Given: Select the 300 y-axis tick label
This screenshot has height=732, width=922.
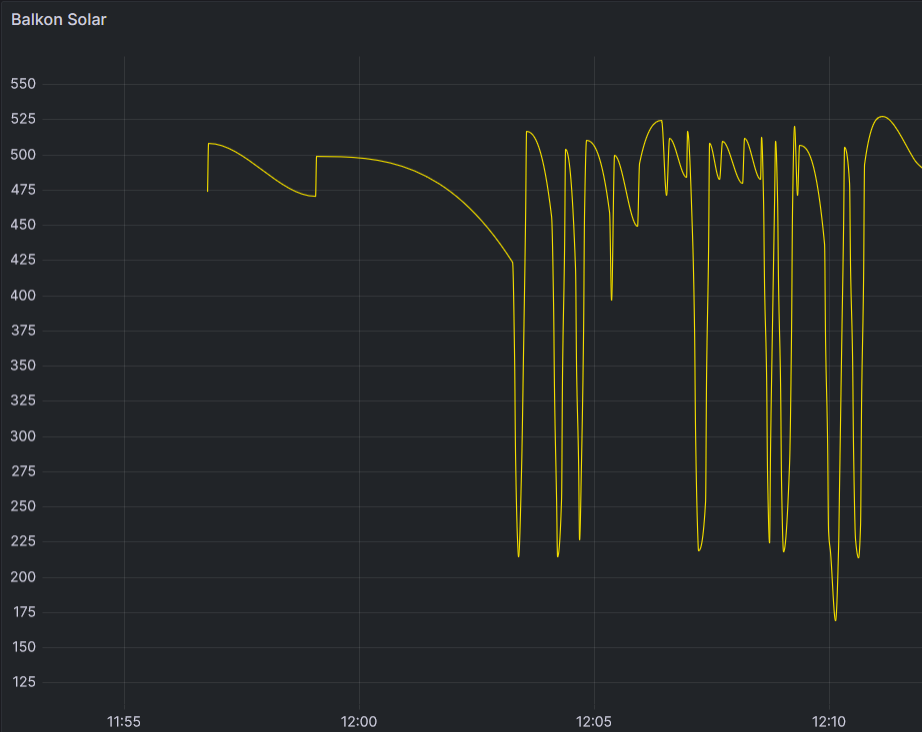Looking at the screenshot, I should point(24,436).
